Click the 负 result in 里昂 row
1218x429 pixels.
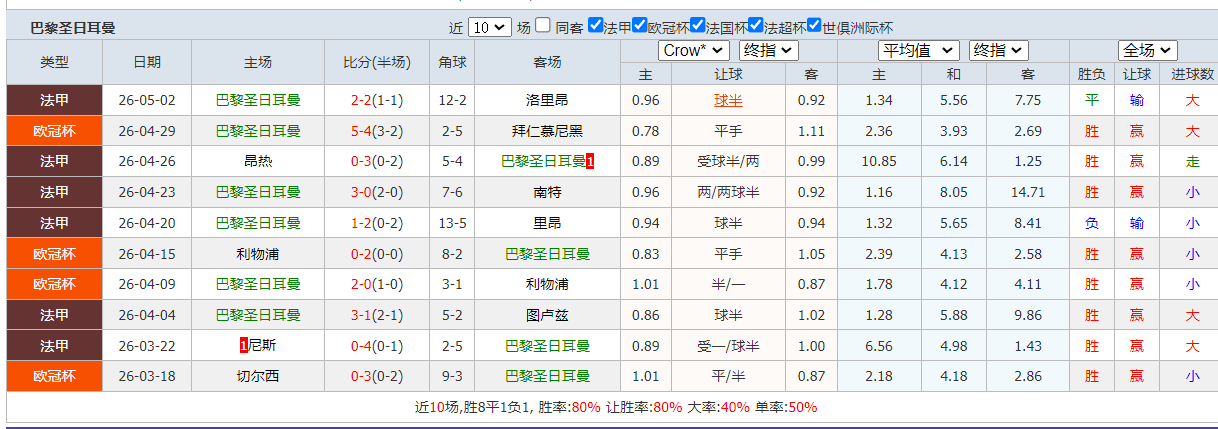[x=1091, y=223]
